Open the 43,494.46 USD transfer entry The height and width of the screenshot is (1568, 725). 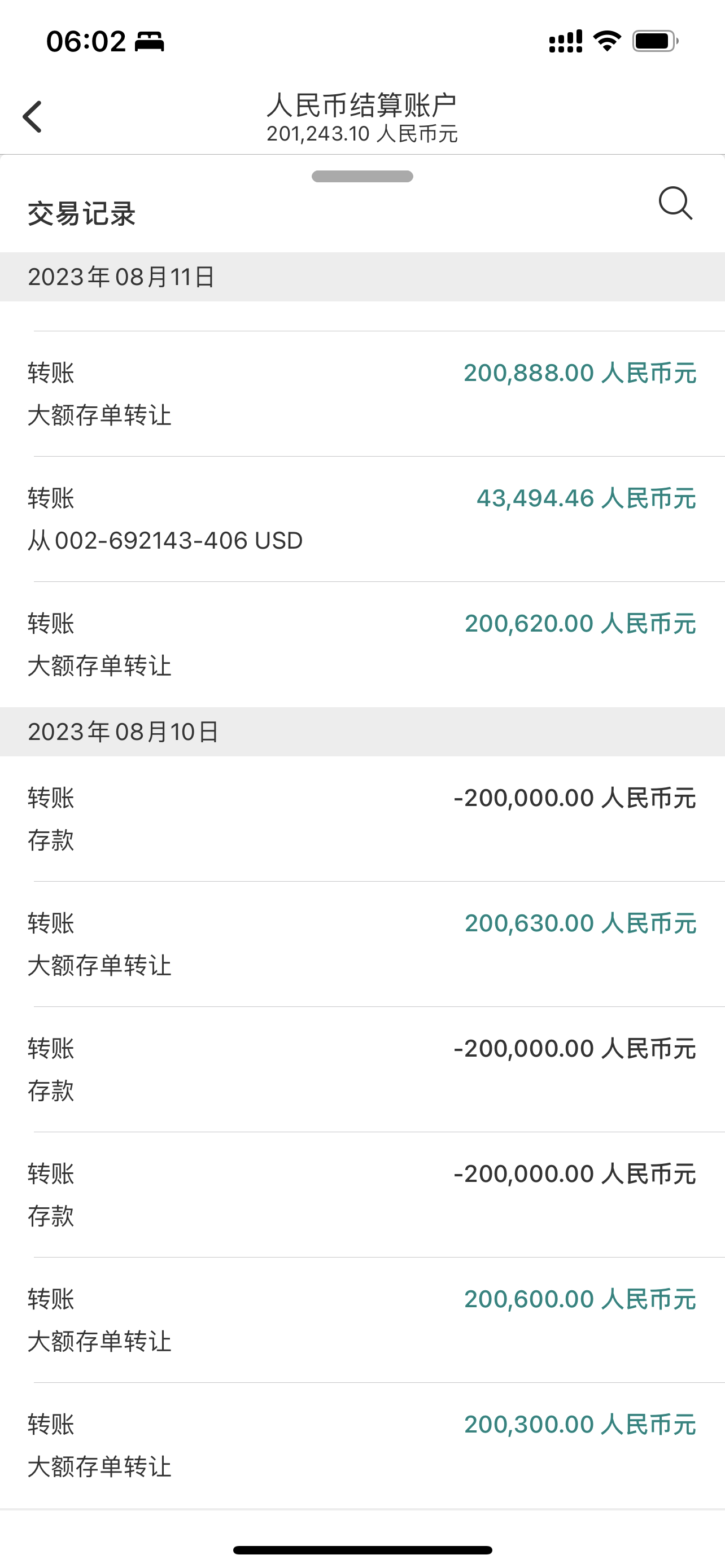(362, 519)
